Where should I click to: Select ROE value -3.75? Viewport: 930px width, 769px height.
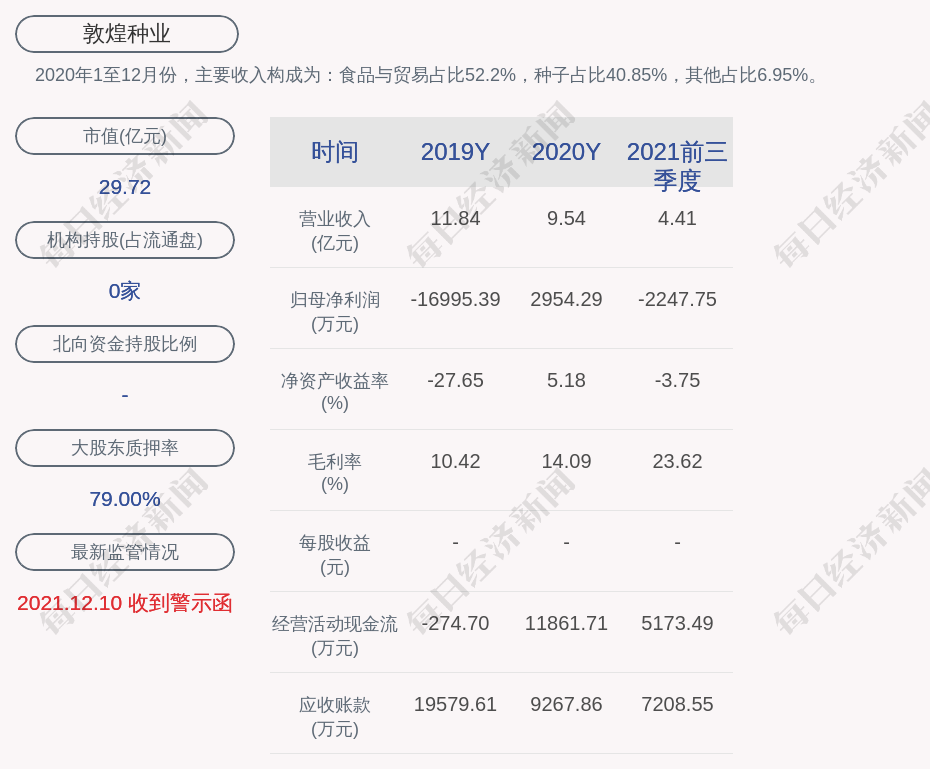point(677,380)
